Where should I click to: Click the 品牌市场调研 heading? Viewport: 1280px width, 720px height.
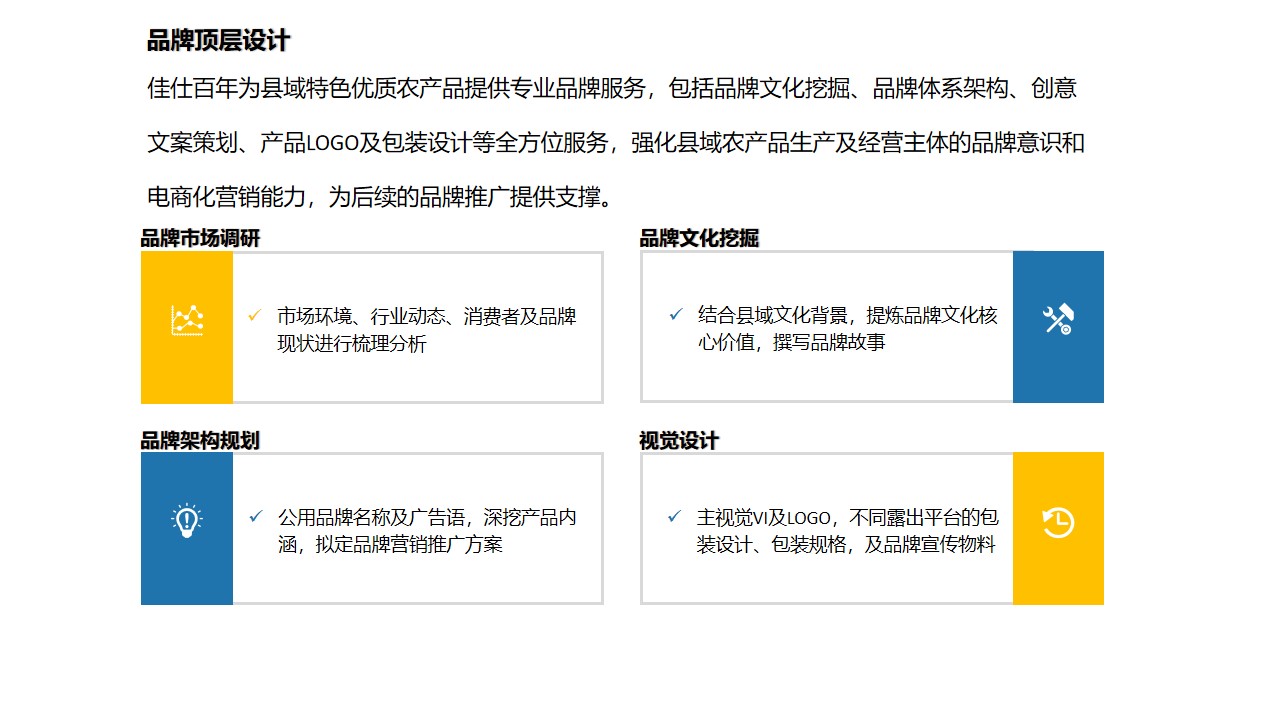[x=200, y=238]
